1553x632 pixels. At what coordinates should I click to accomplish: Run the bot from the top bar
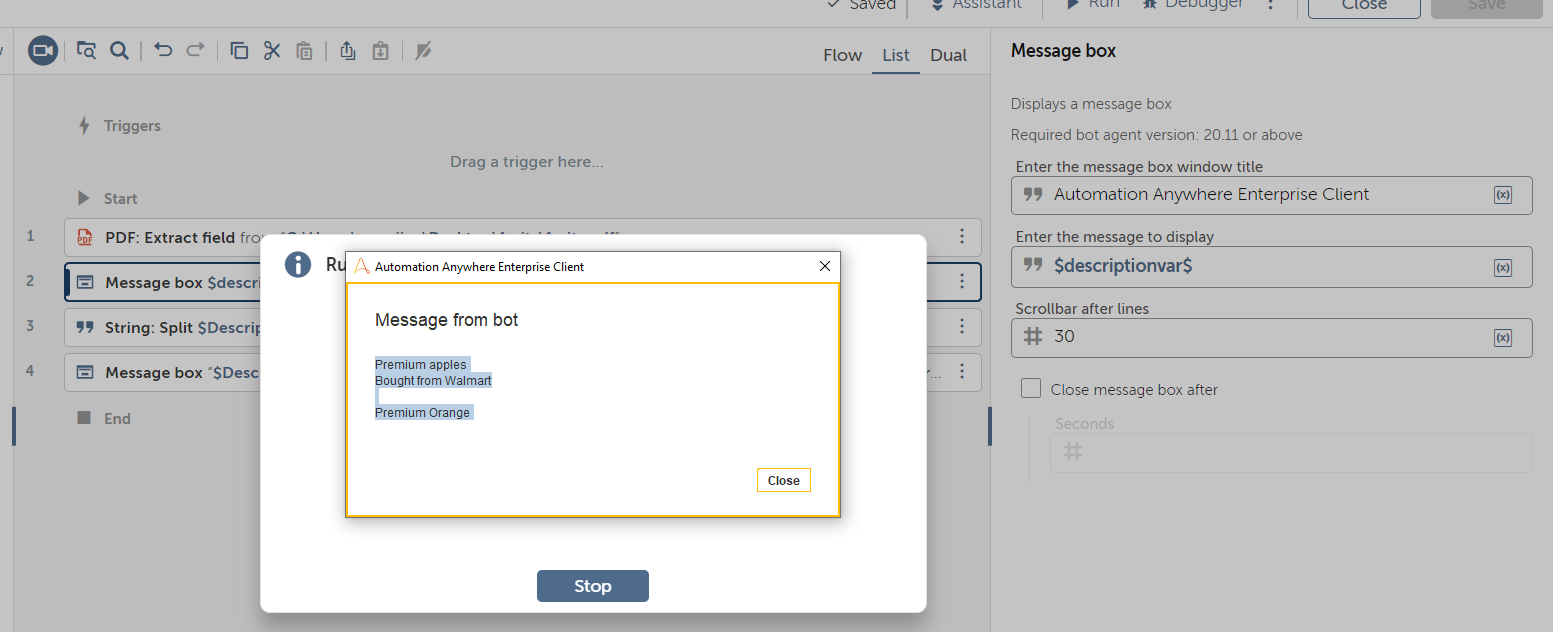point(1092,5)
